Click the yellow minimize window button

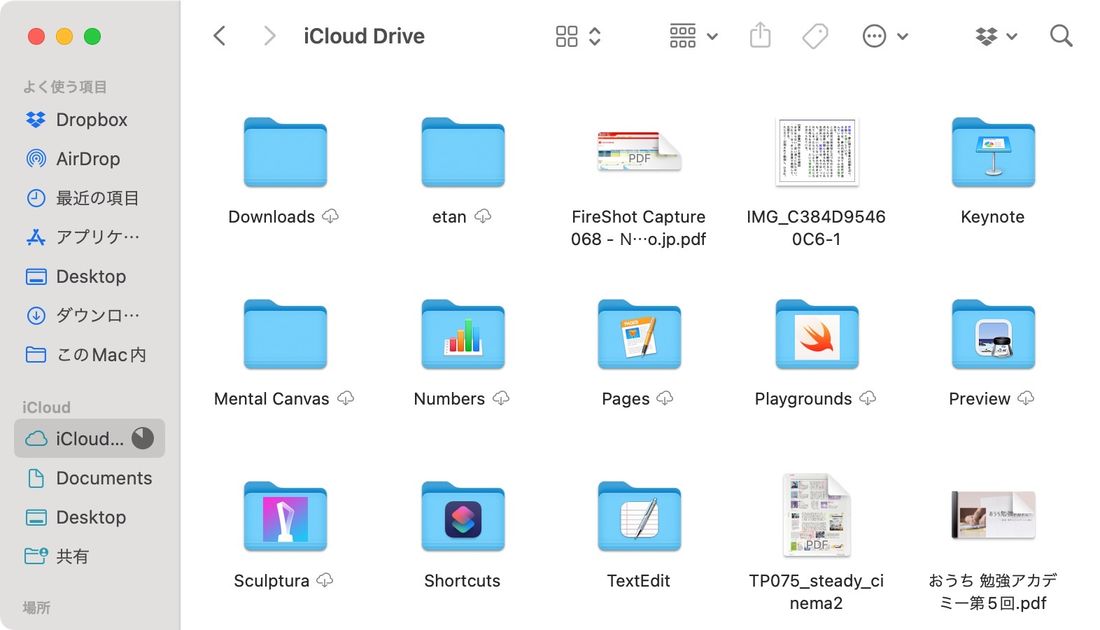pyautogui.click(x=65, y=36)
